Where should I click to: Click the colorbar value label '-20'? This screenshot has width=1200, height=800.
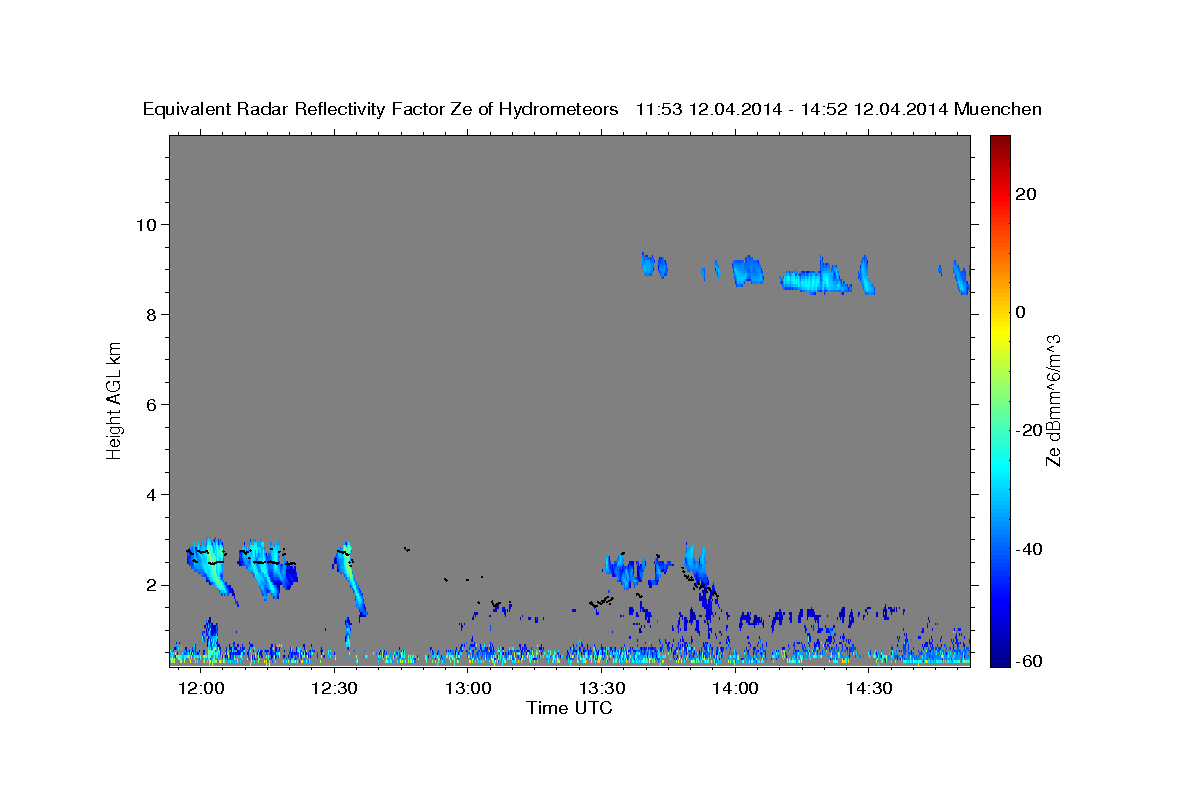pos(1029,430)
